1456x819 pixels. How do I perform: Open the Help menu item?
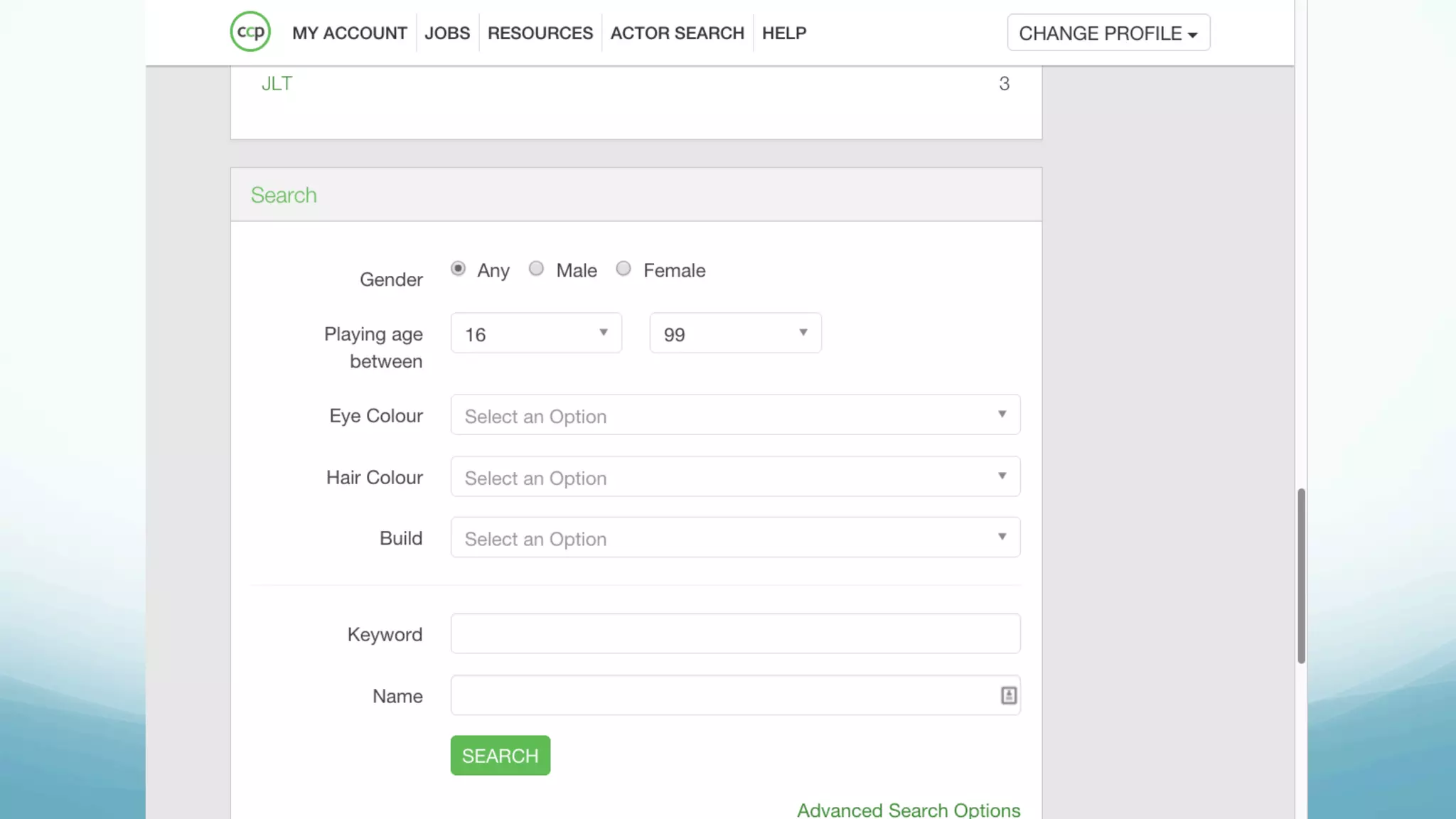pos(783,33)
